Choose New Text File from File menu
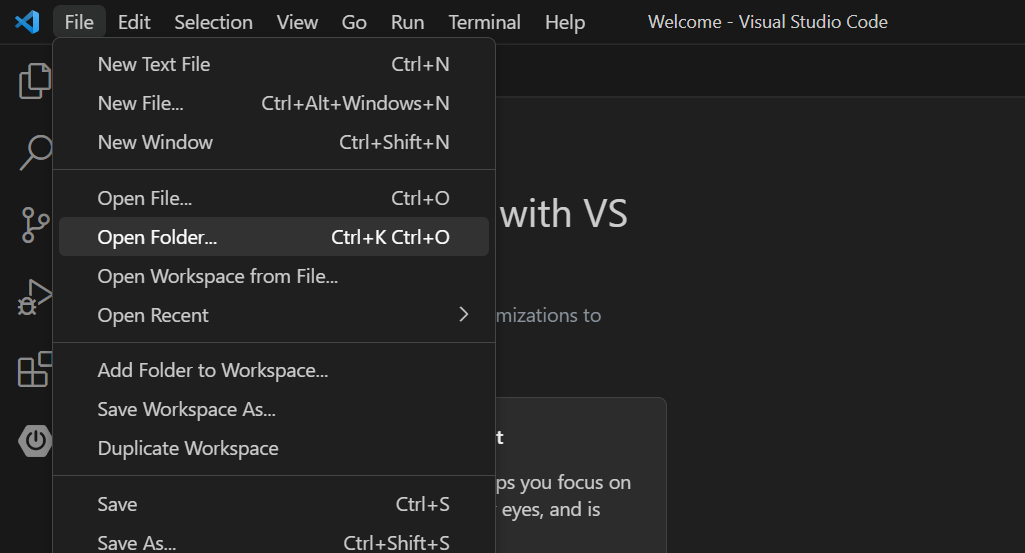Image resolution: width=1025 pixels, height=553 pixels. 274,64
